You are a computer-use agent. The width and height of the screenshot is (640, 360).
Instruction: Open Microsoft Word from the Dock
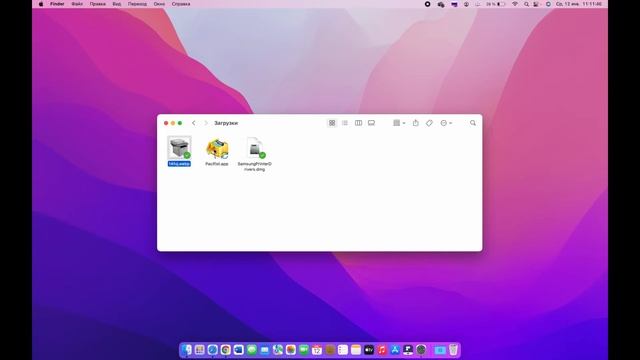(x=239, y=350)
